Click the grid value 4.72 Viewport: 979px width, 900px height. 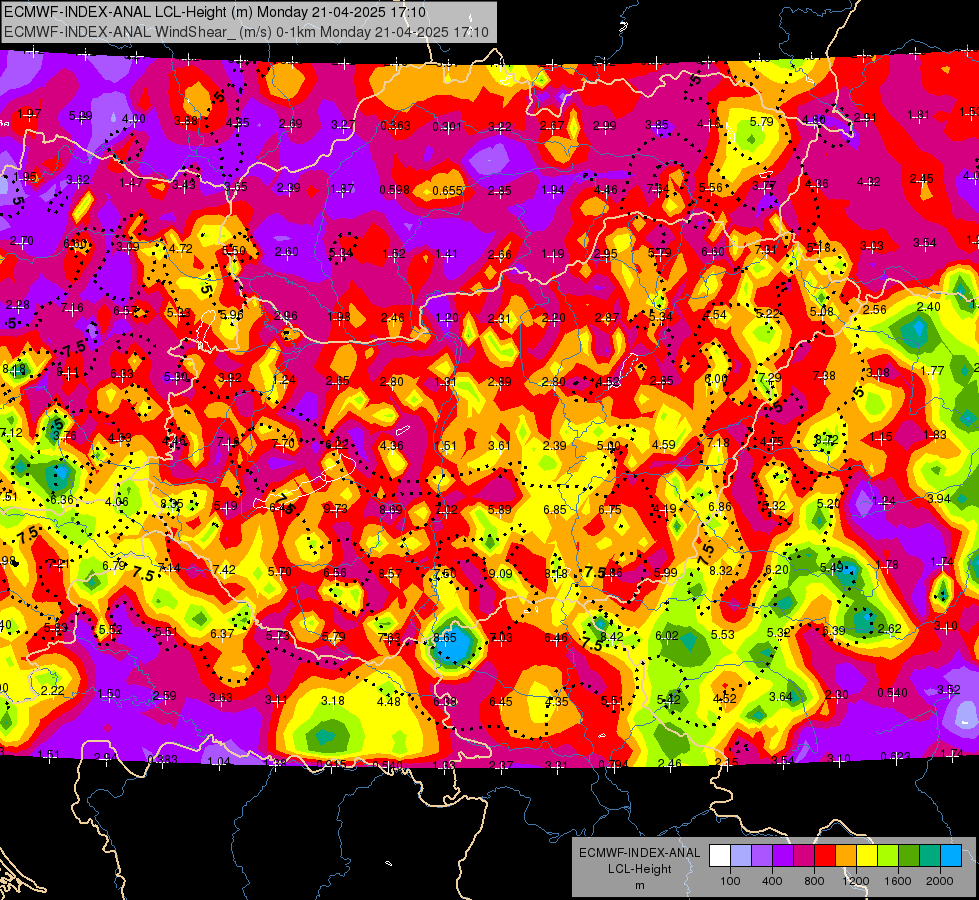[180, 249]
